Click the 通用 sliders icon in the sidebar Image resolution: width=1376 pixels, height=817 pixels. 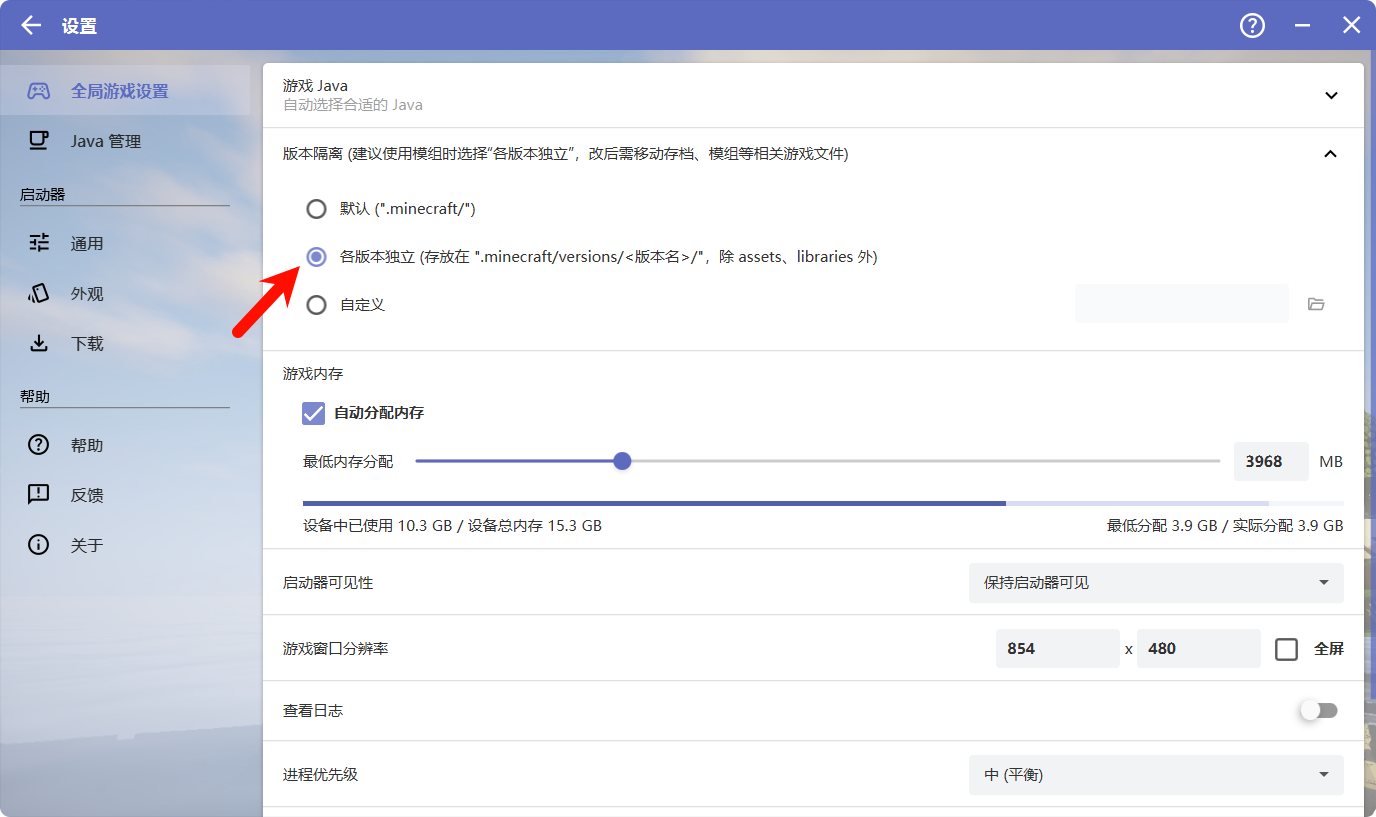(x=39, y=243)
